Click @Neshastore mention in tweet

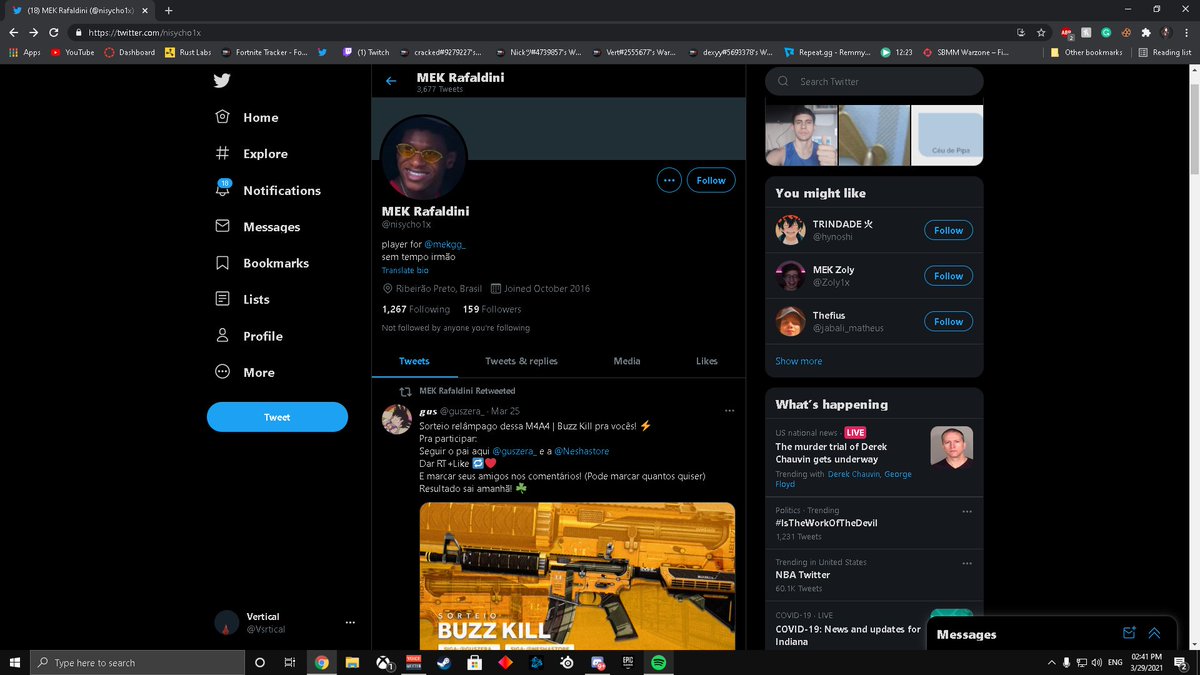581,451
